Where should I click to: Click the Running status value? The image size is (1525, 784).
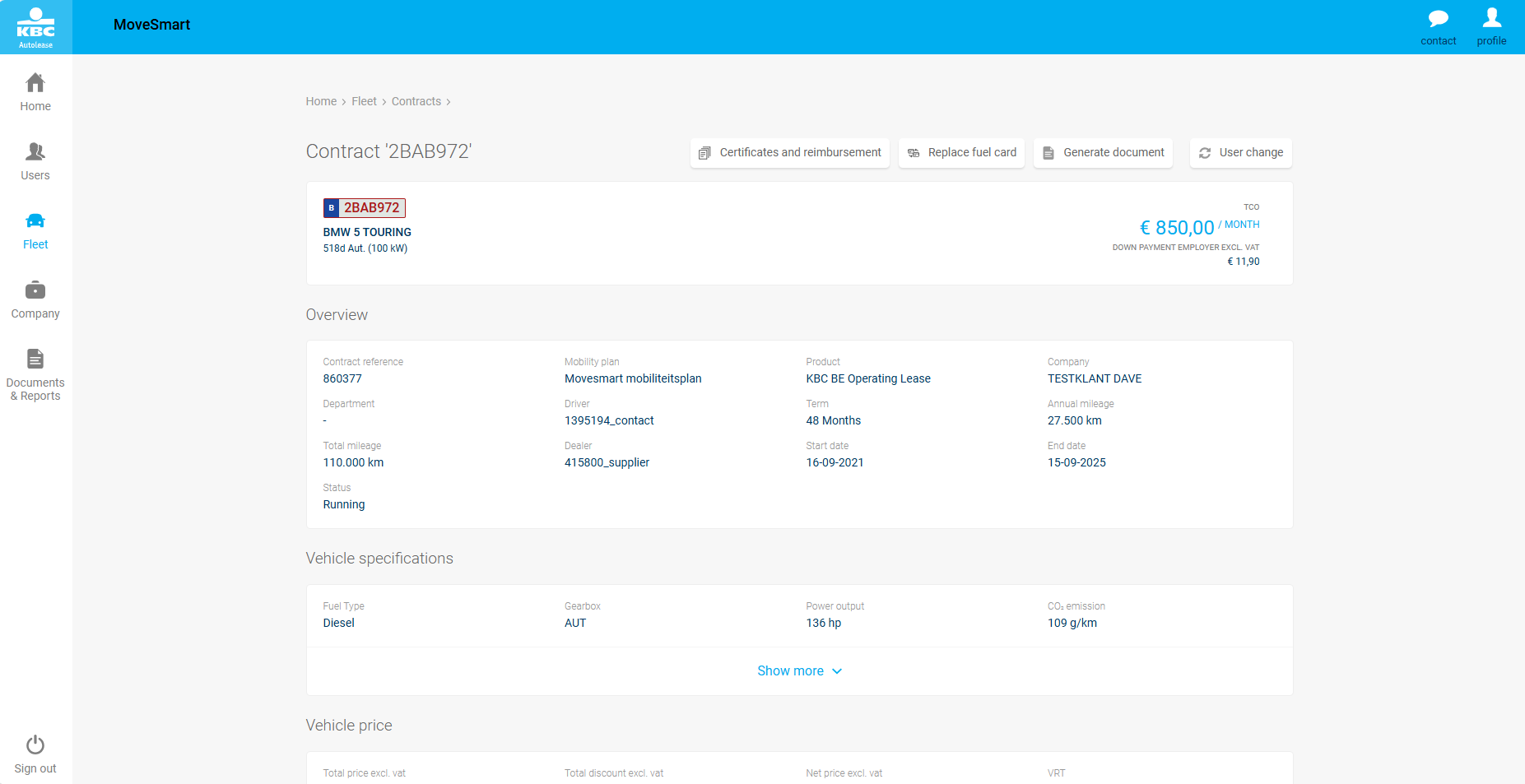point(344,505)
